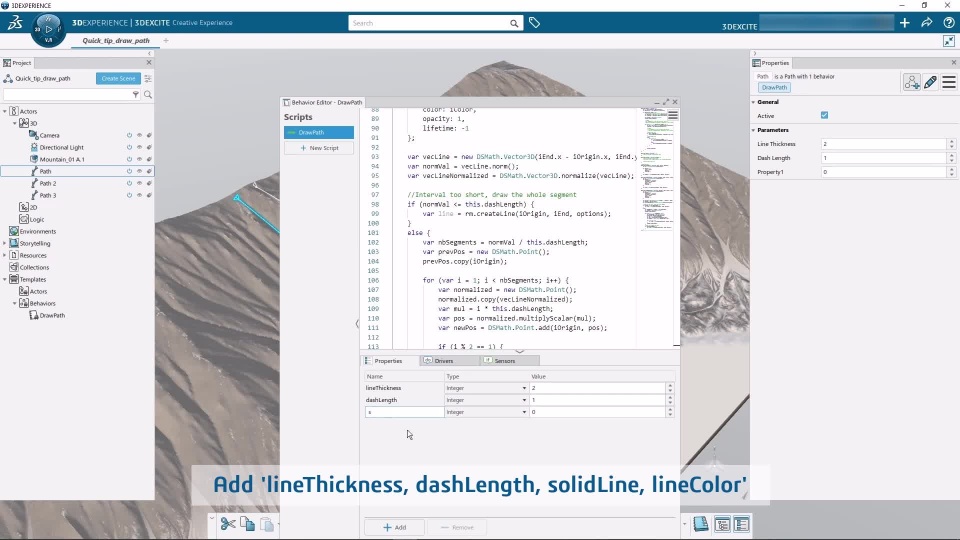Click the scissors cut icon in bottom toolbar
This screenshot has height=540, width=960.
(x=228, y=524)
